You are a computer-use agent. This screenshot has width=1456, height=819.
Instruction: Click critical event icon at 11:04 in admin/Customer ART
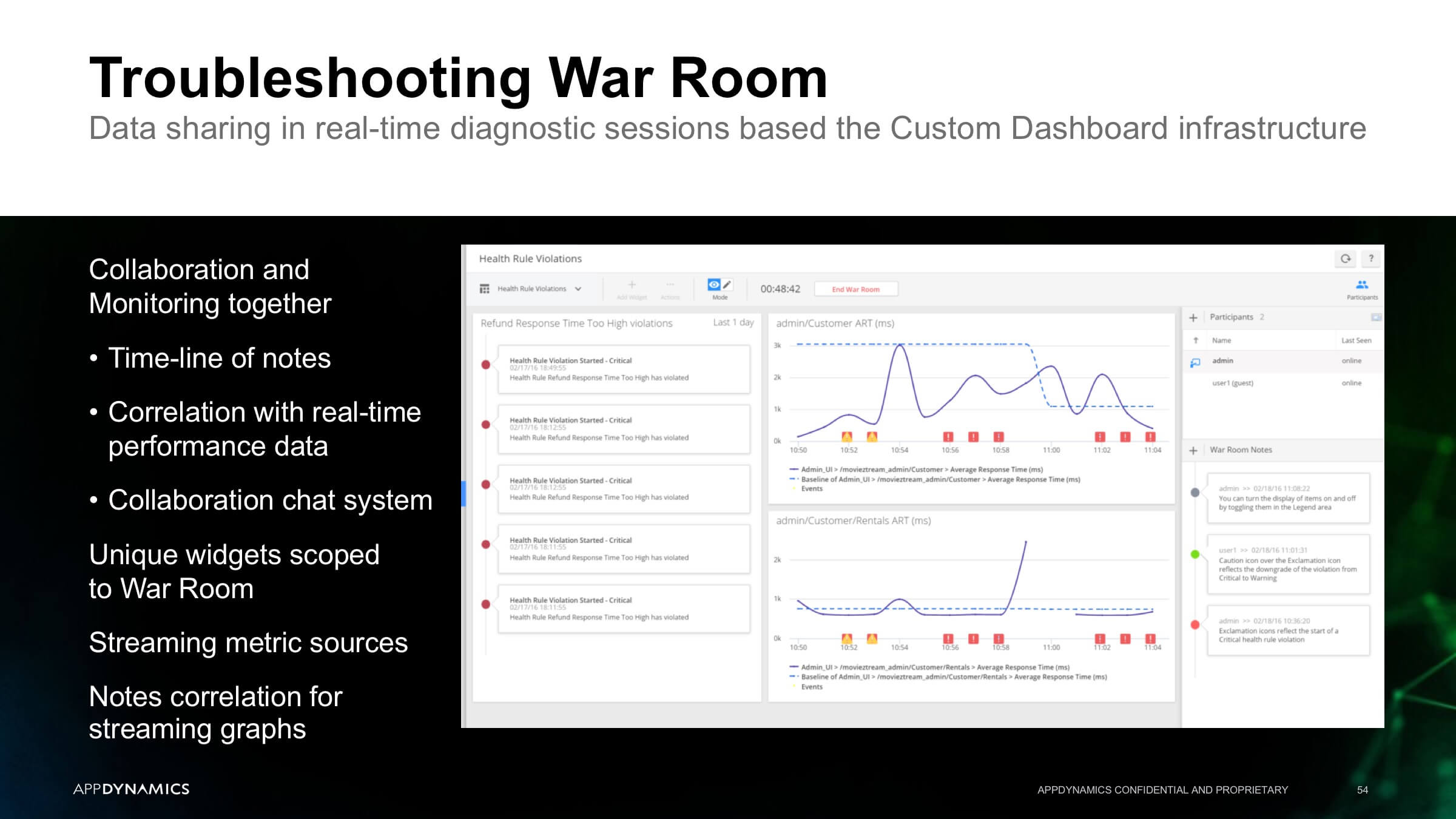coord(1150,437)
